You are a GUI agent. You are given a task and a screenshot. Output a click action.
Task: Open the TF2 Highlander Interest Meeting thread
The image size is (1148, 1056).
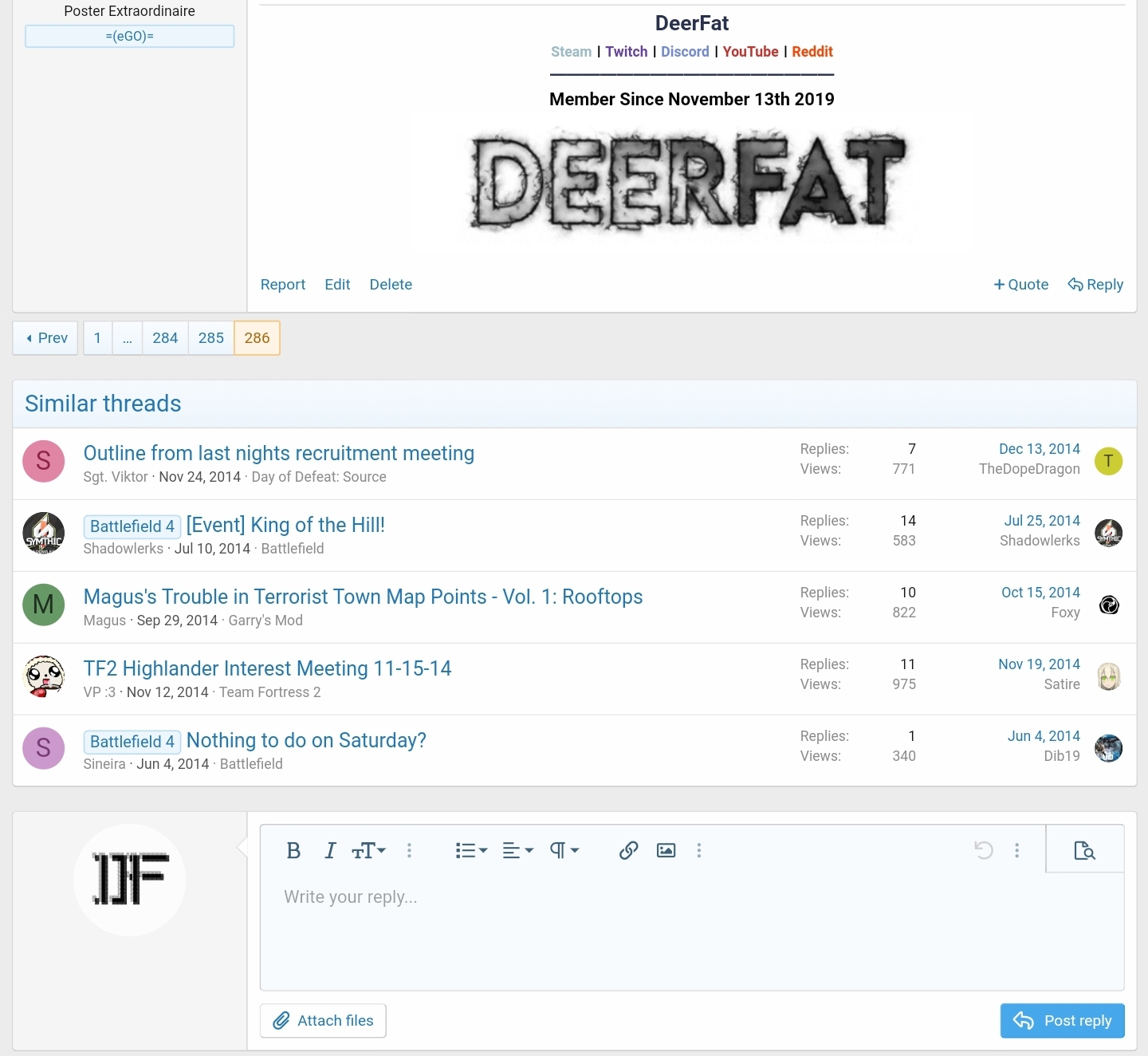(x=267, y=668)
